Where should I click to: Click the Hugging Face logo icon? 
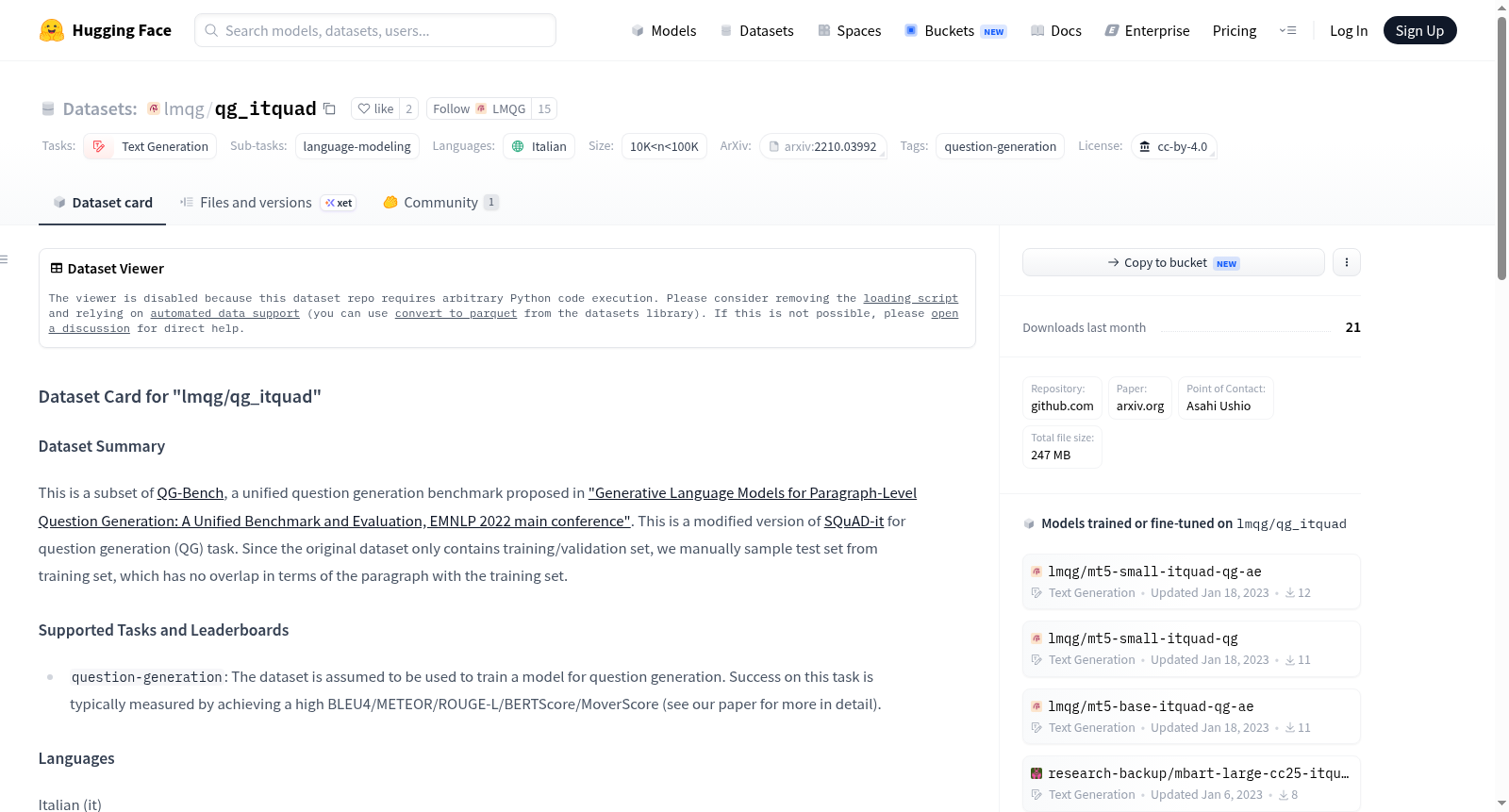click(x=52, y=30)
